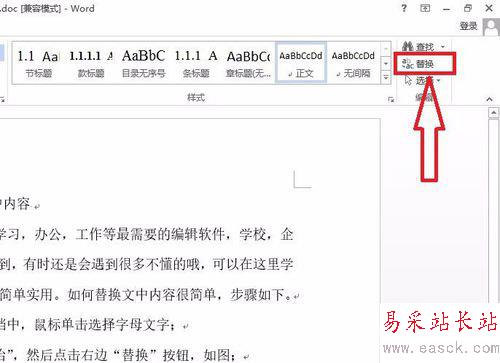Open Ribbon Display Options icon
The height and width of the screenshot is (363, 500).
click(x=425, y=8)
